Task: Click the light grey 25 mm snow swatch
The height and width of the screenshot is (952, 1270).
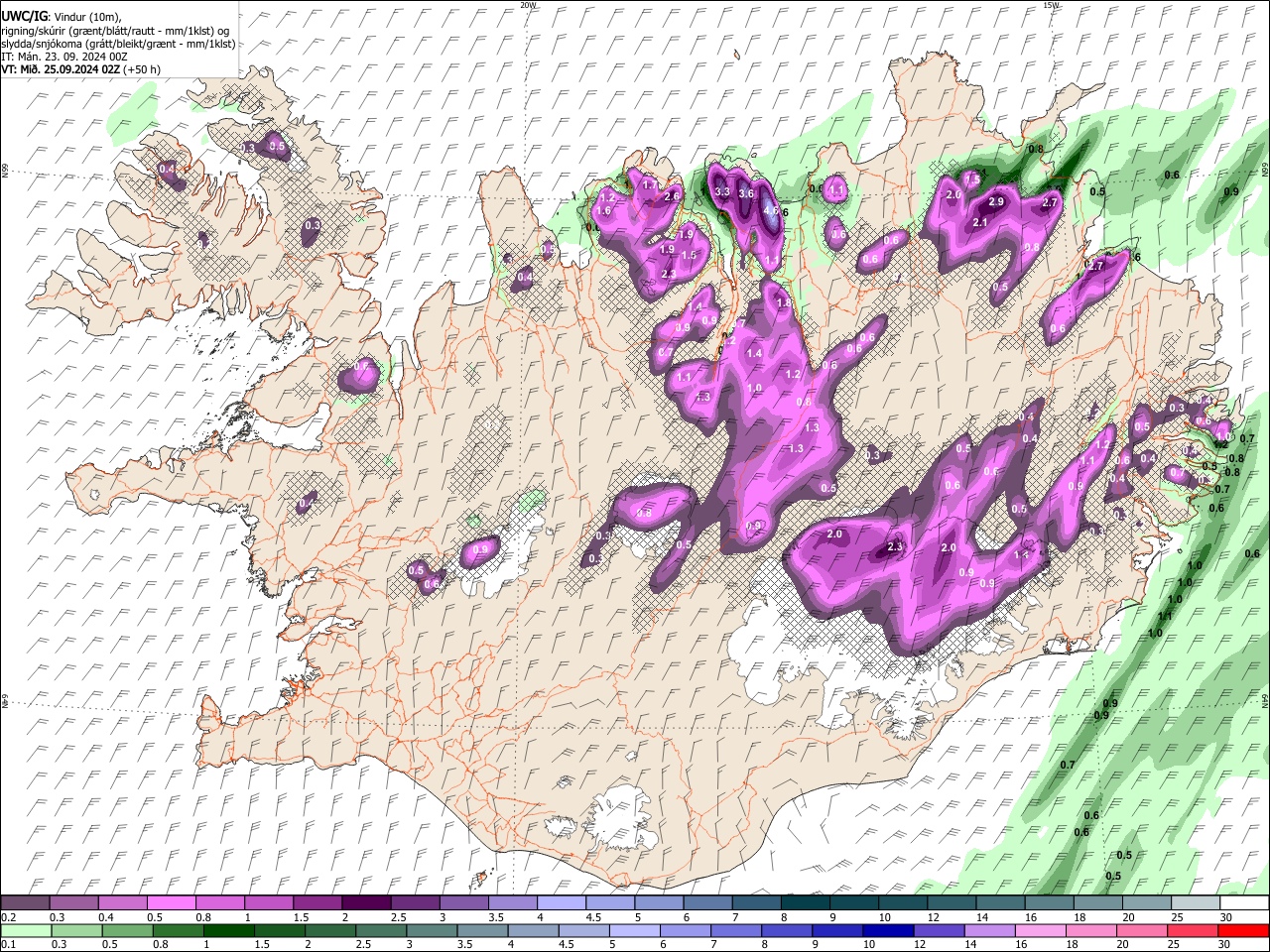Action: [1197, 902]
